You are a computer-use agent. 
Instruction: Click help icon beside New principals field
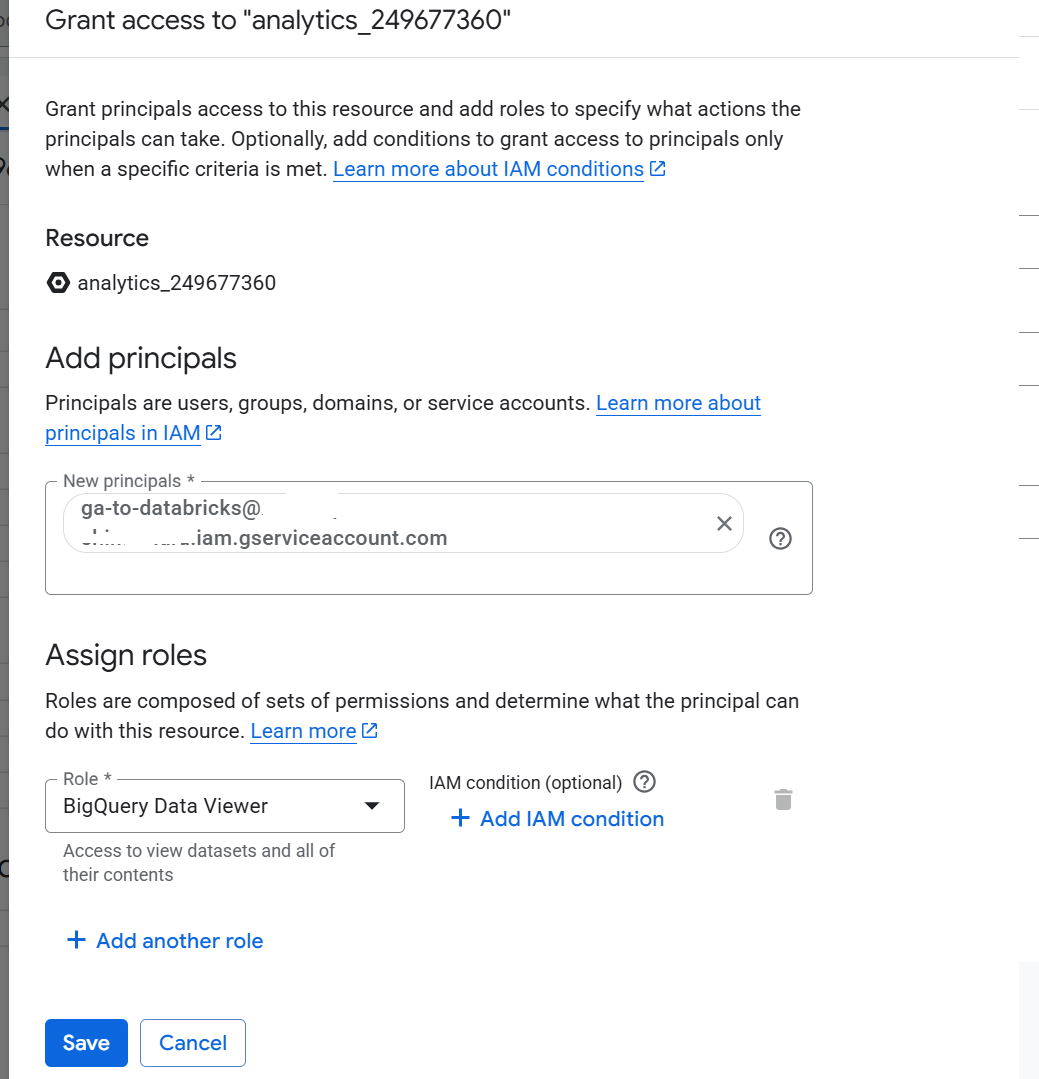pos(781,539)
